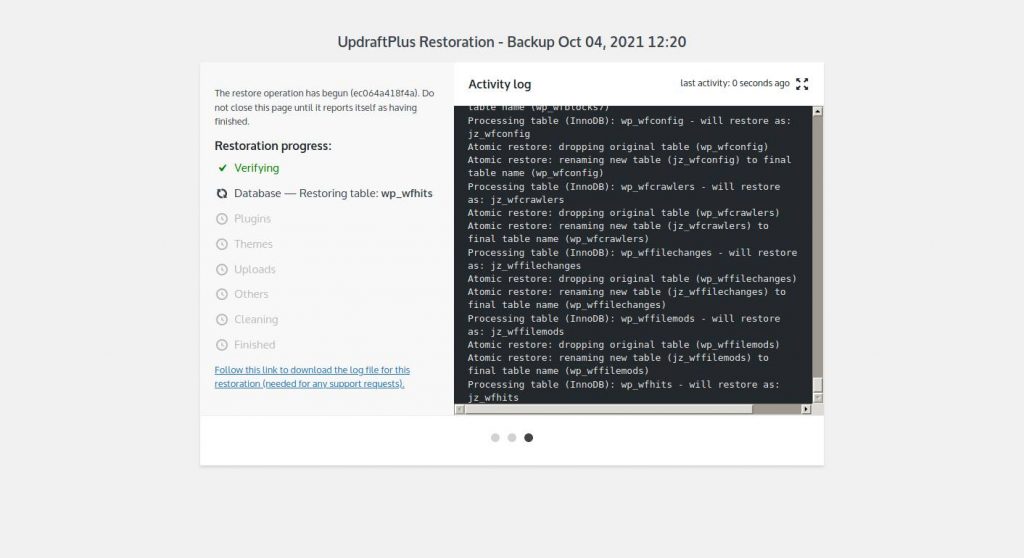Click the clock icon beside Themes
Viewport: 1024px width, 558px height.
click(x=222, y=244)
